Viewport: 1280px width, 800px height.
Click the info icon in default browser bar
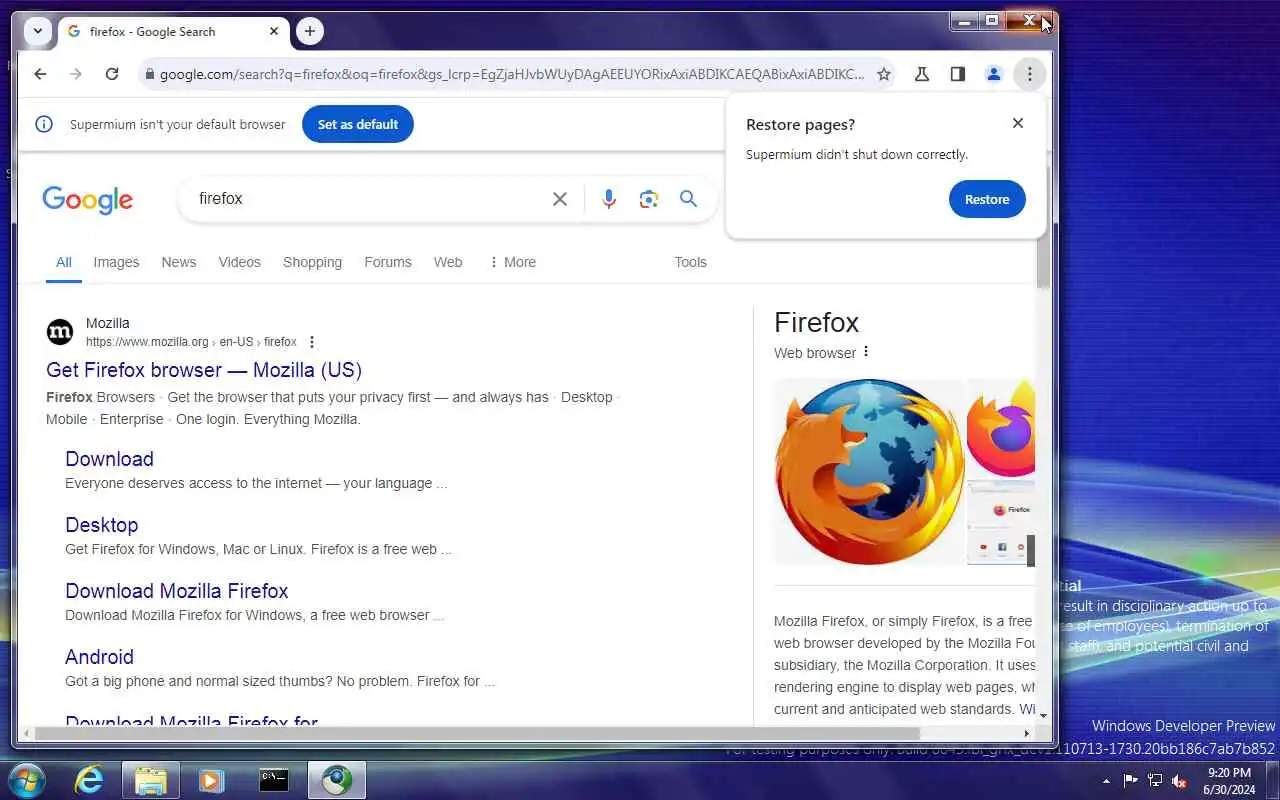point(44,124)
